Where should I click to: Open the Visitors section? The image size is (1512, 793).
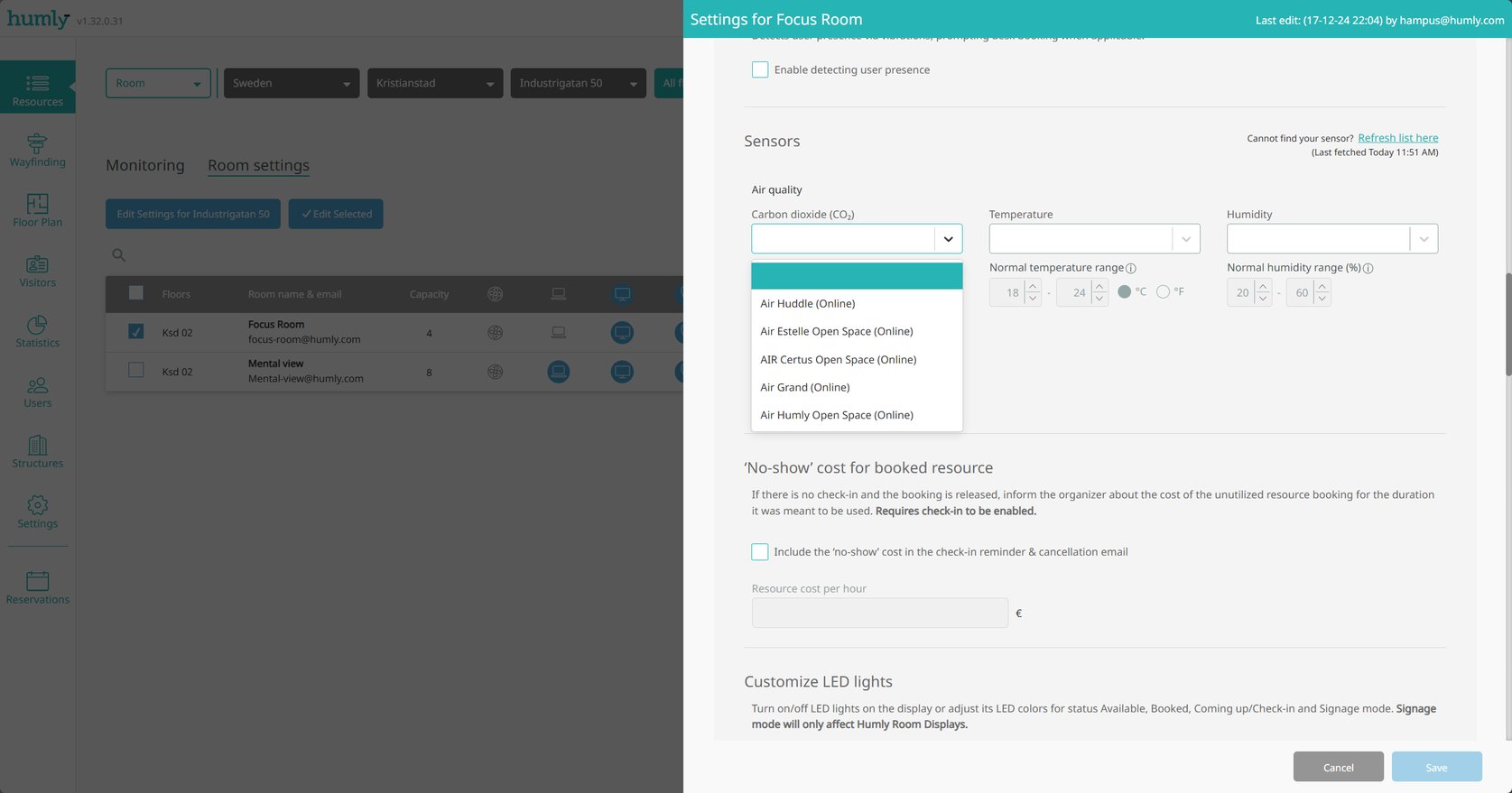click(38, 271)
